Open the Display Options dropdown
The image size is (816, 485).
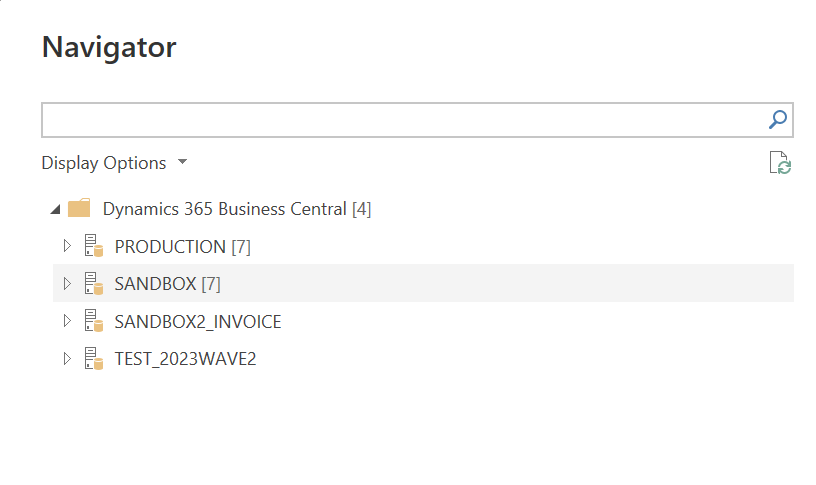click(104, 163)
